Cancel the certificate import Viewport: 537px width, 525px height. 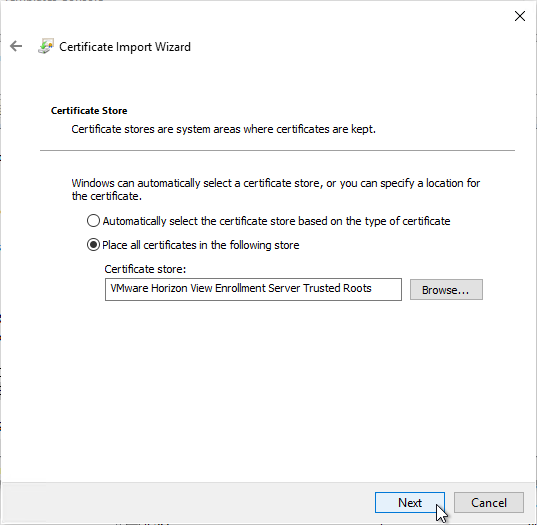[x=489, y=503]
